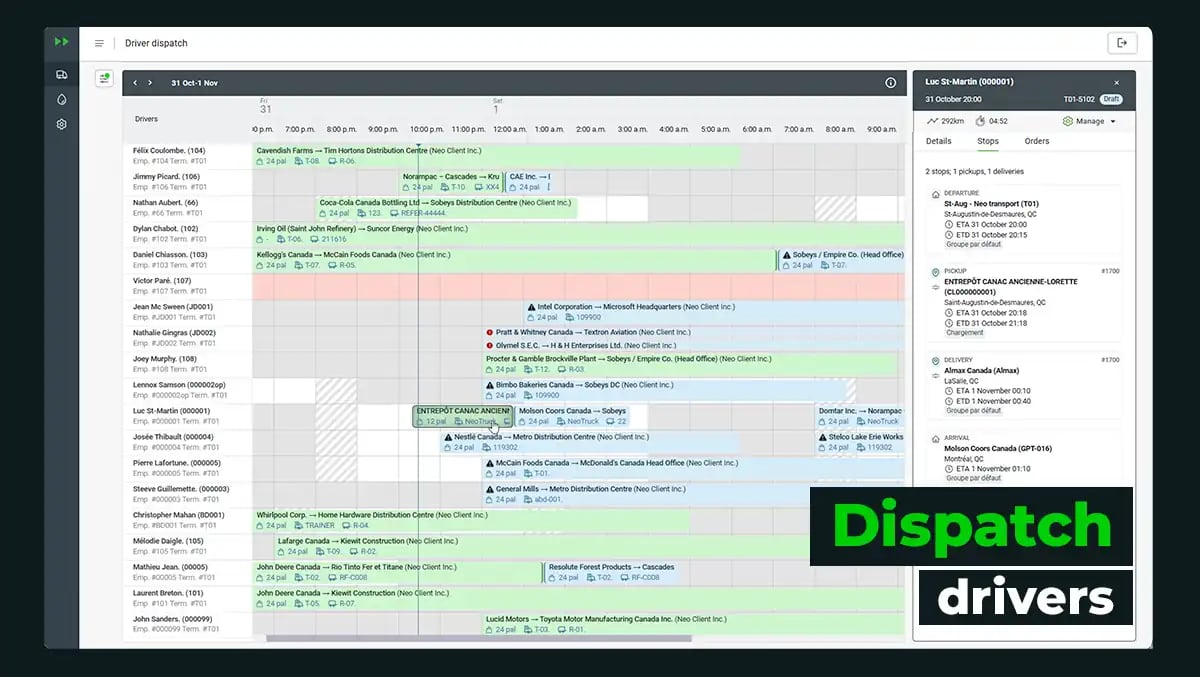Image resolution: width=1200 pixels, height=677 pixels.
Task: Open the hamburger navigation menu
Action: (x=99, y=43)
